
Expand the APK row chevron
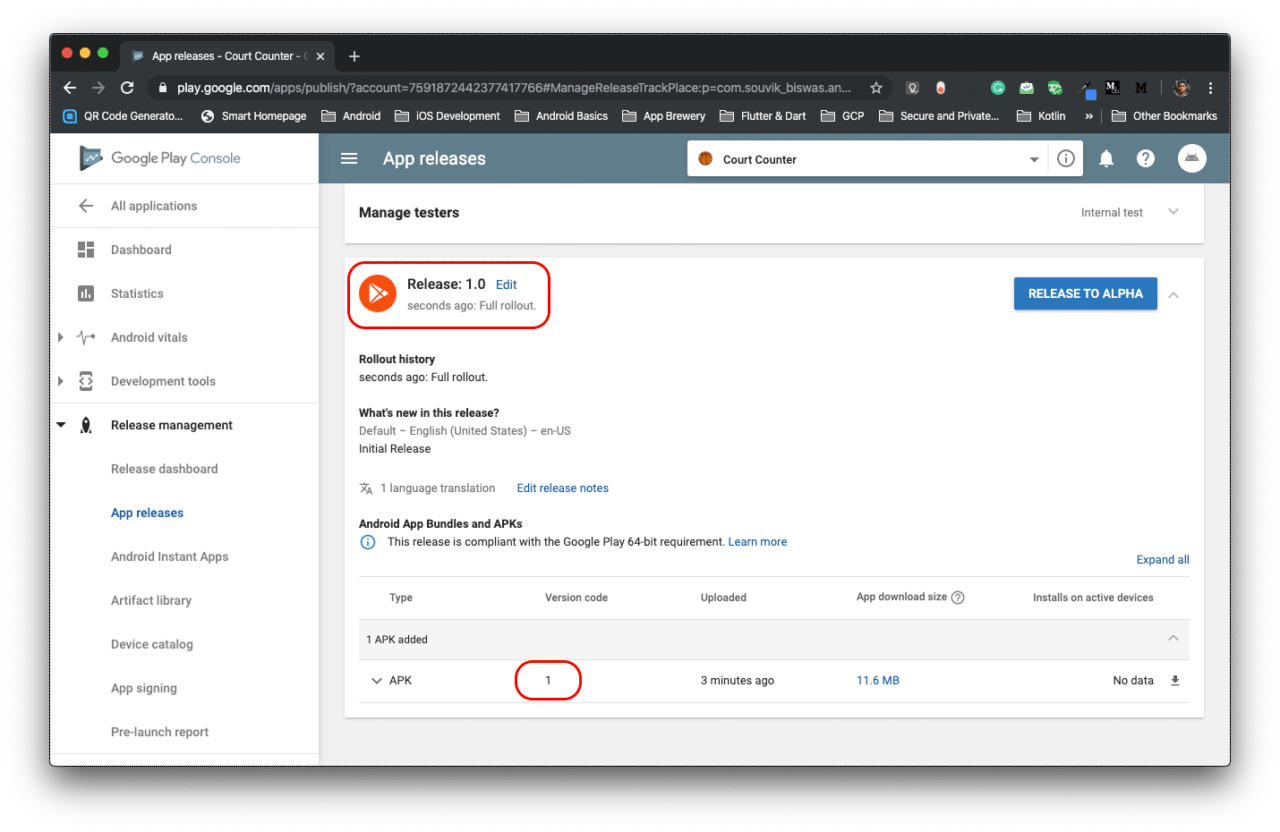[x=376, y=681]
